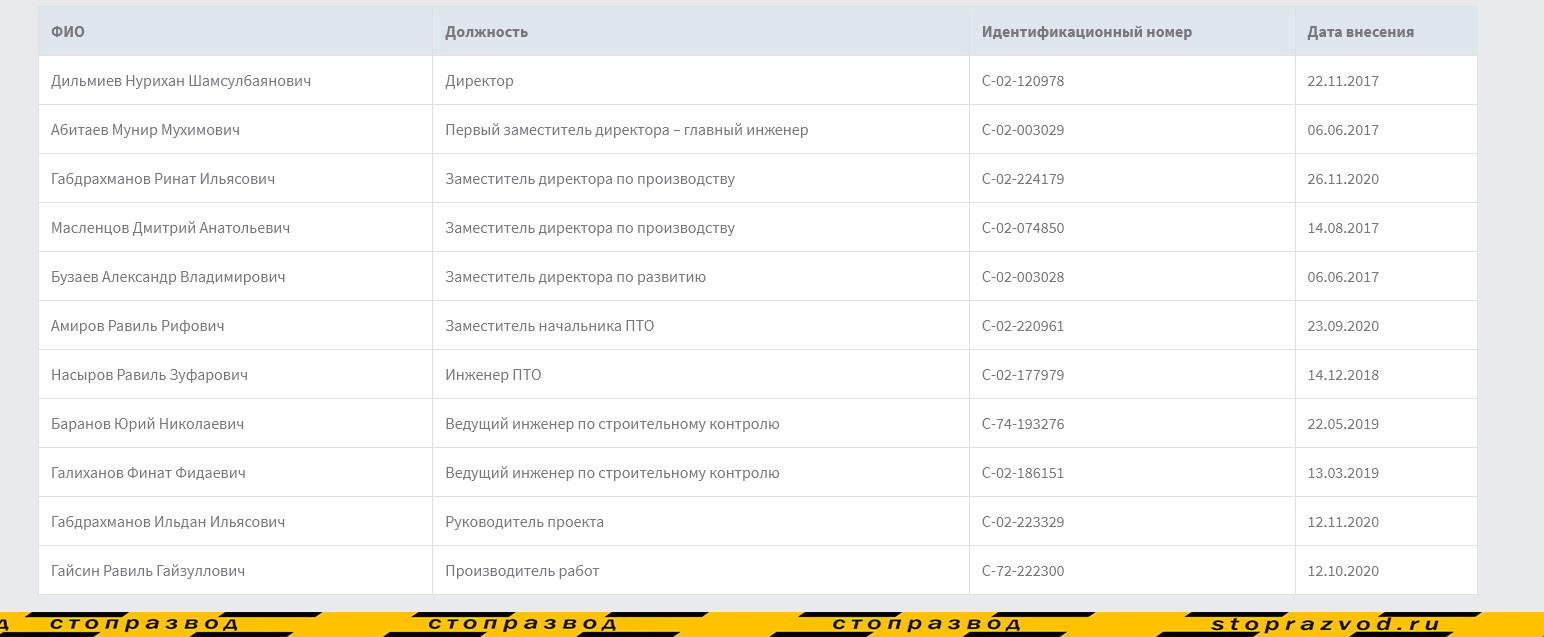Image resolution: width=1544 pixels, height=637 pixels.
Task: Click the date 23.09.2020
Action: click(x=1343, y=326)
